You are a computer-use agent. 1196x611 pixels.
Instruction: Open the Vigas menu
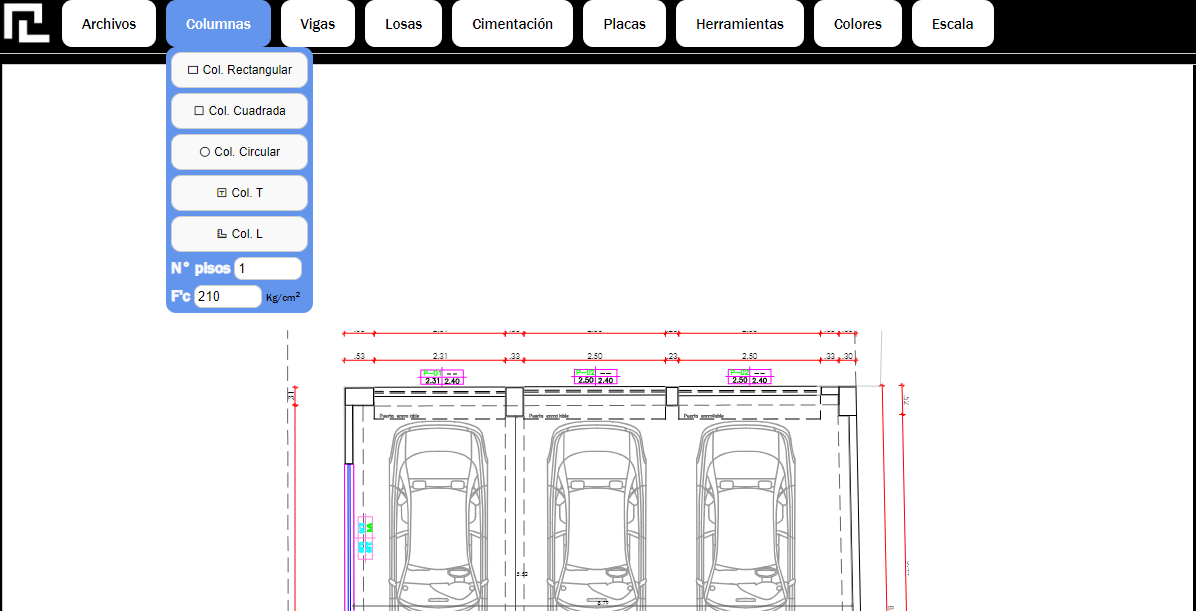(x=318, y=24)
